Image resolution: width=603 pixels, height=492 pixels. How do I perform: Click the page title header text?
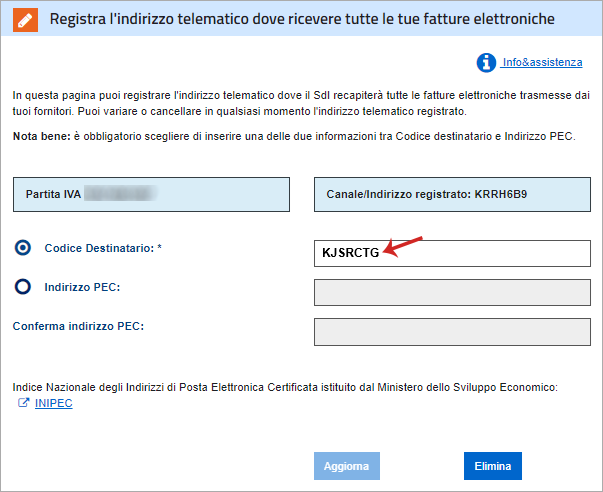coord(302,19)
